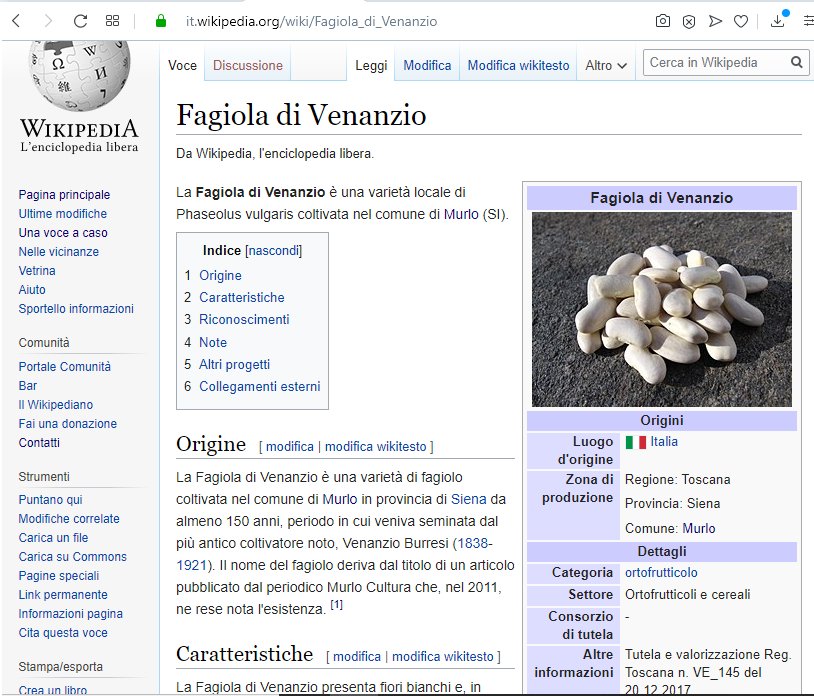This screenshot has width=814, height=696.
Task: Take a snapshot with the camera icon
Action: tap(663, 21)
